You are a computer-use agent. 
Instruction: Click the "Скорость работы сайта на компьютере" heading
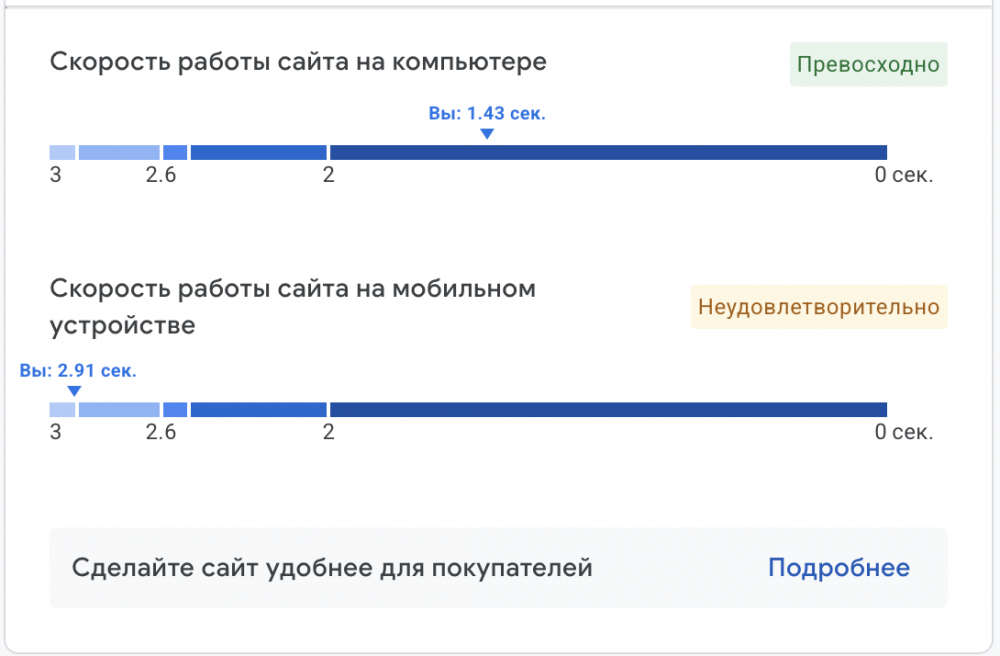click(x=298, y=62)
